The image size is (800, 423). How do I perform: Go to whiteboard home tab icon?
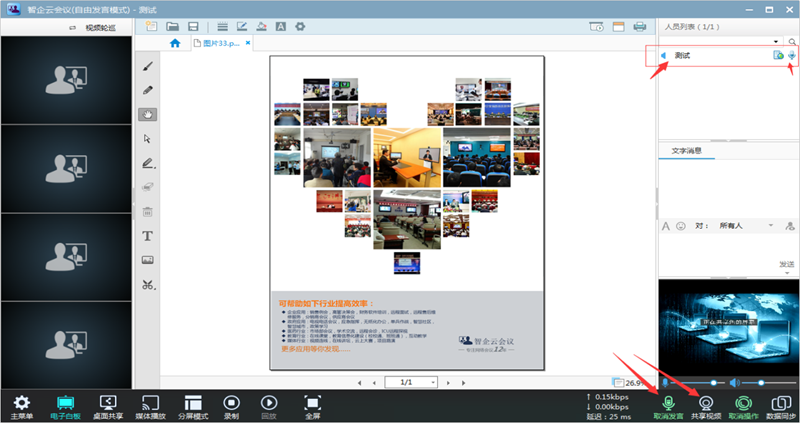pyautogui.click(x=175, y=43)
